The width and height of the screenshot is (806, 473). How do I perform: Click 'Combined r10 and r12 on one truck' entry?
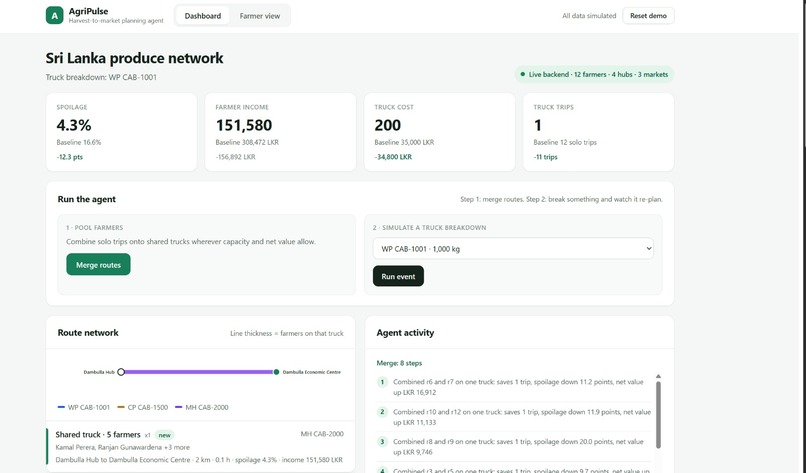point(522,417)
